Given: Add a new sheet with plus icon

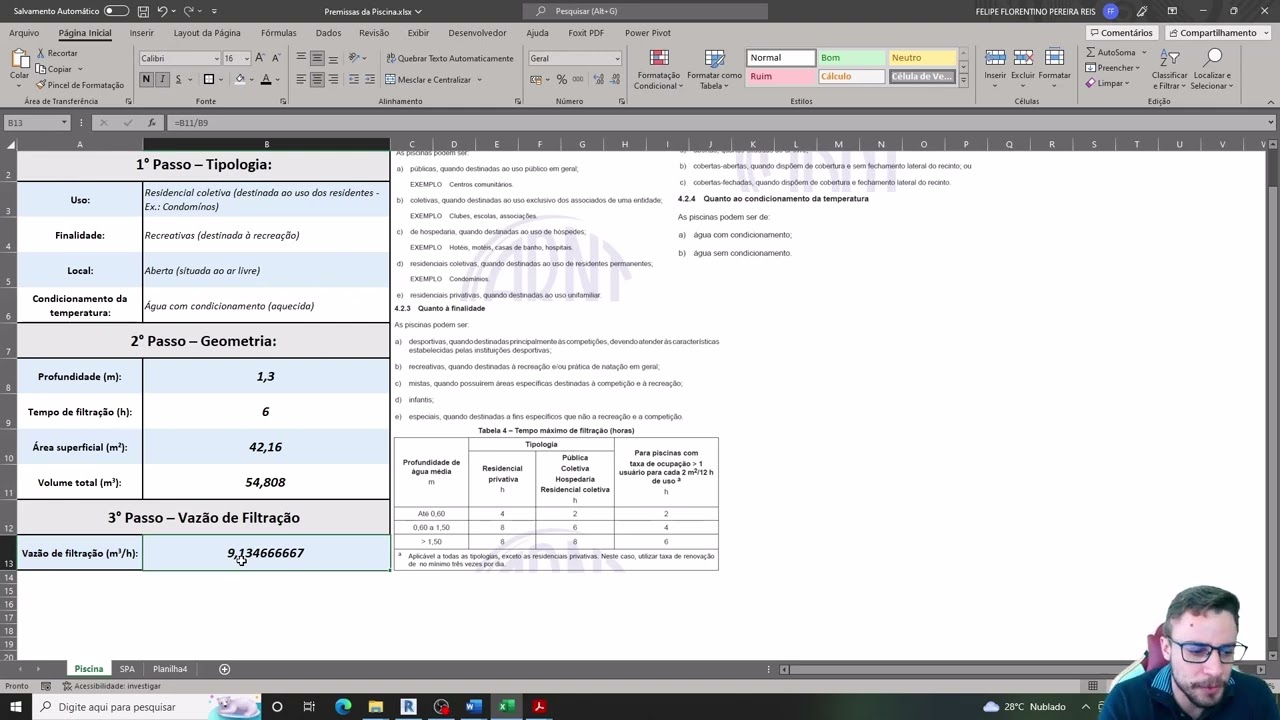Looking at the screenshot, I should (224, 669).
